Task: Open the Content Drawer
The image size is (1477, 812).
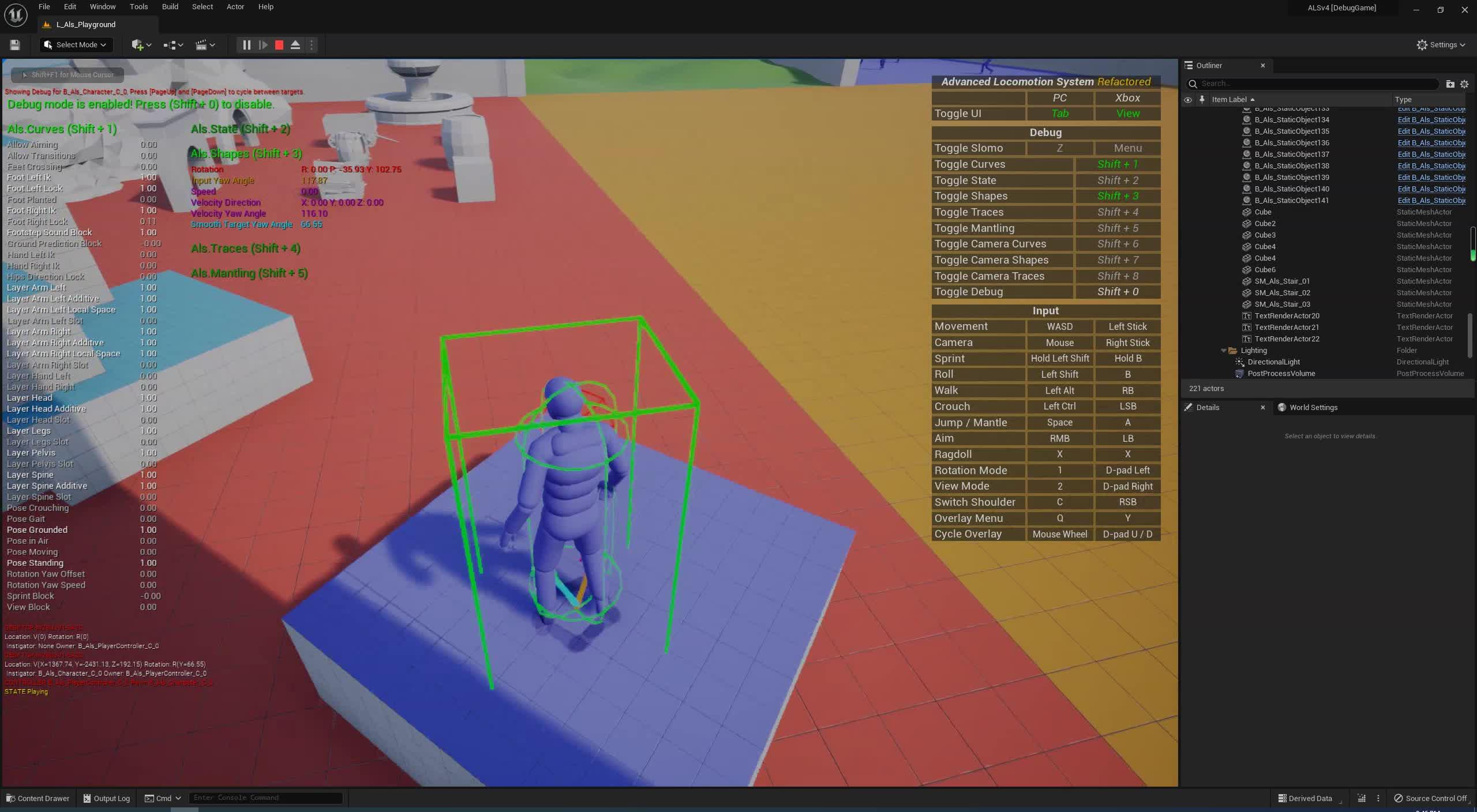Action: click(x=37, y=798)
